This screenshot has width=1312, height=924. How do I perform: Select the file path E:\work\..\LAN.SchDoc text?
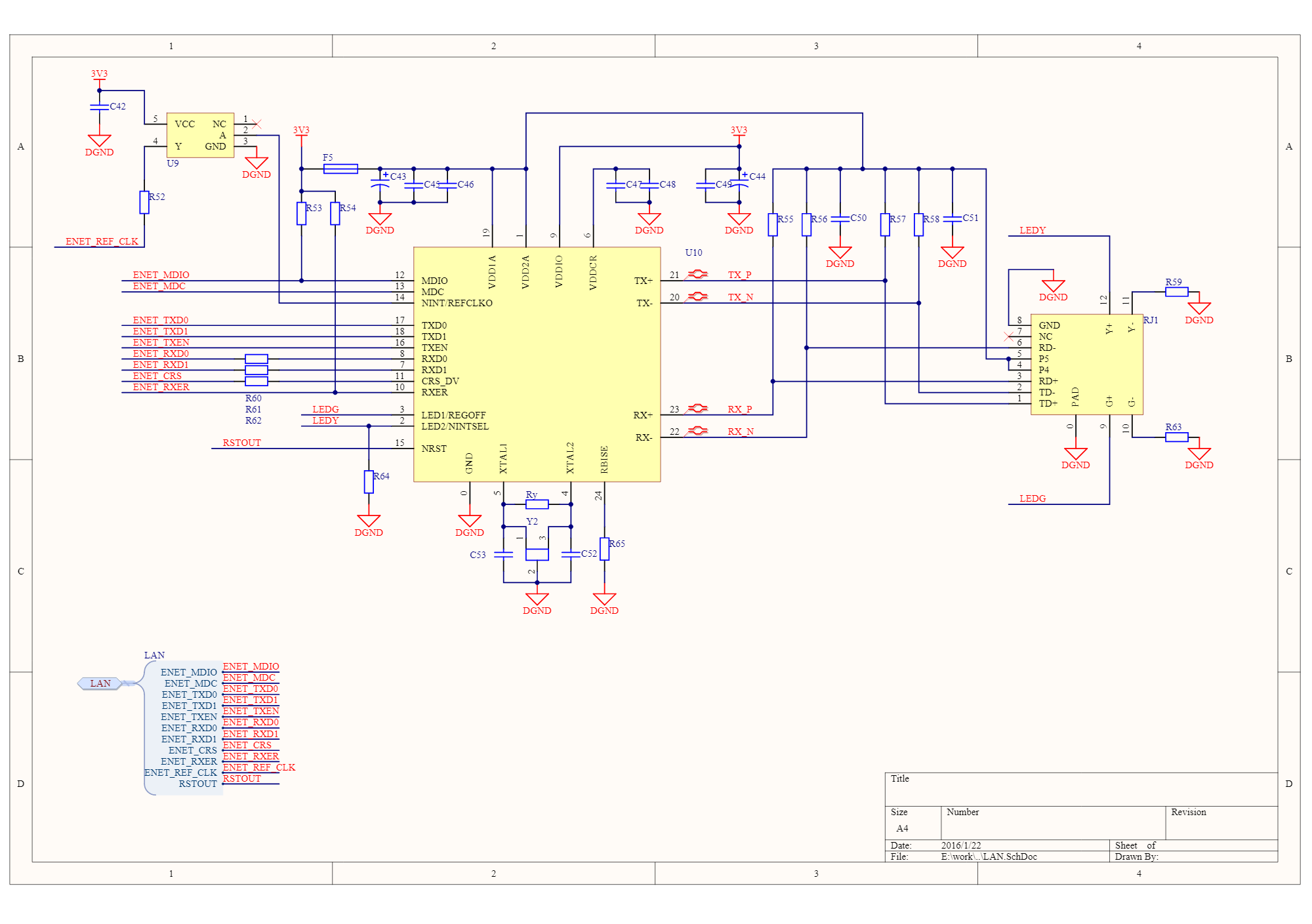[989, 856]
